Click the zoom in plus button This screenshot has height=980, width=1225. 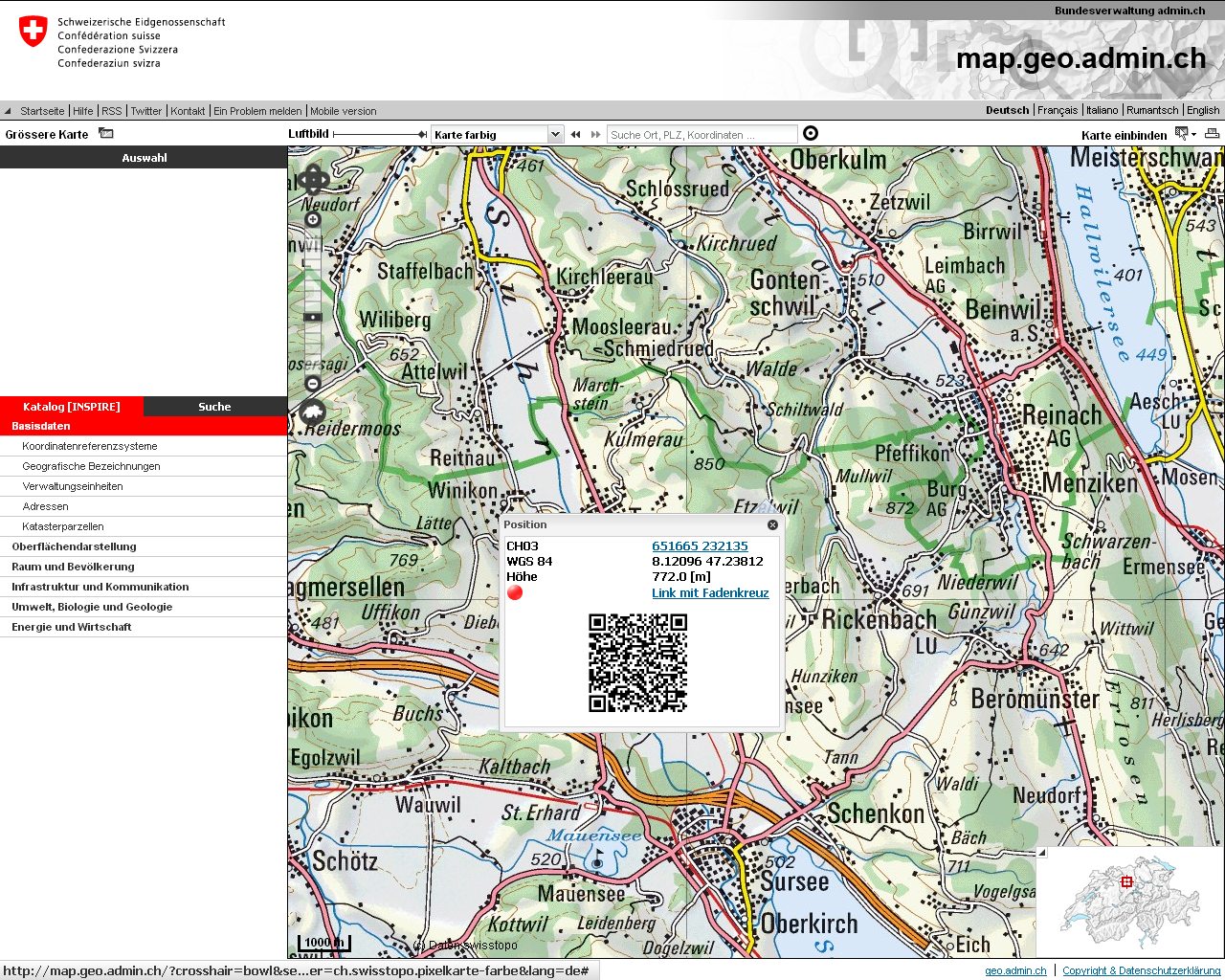tap(312, 219)
